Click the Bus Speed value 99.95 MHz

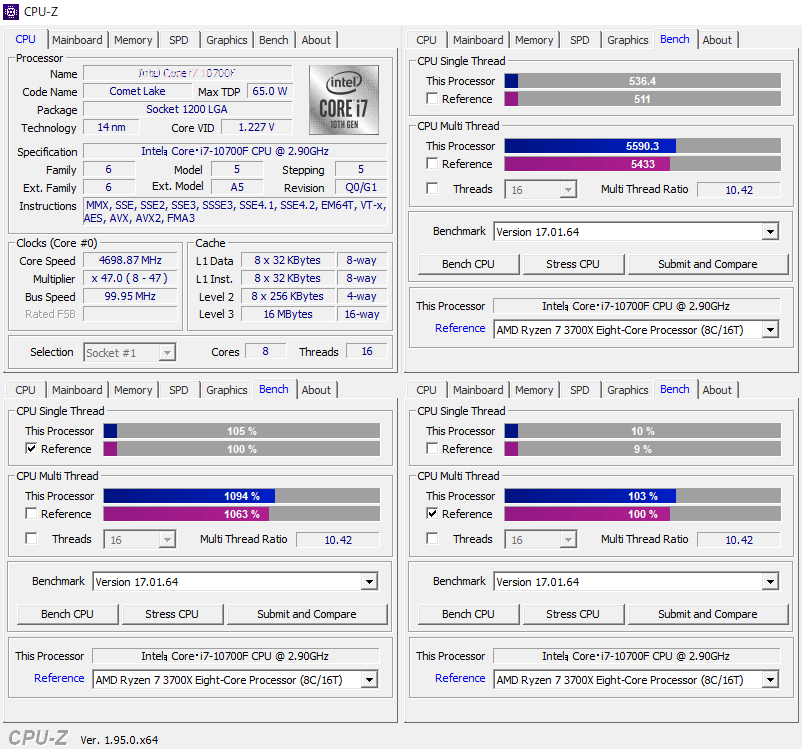pyautogui.click(x=130, y=296)
